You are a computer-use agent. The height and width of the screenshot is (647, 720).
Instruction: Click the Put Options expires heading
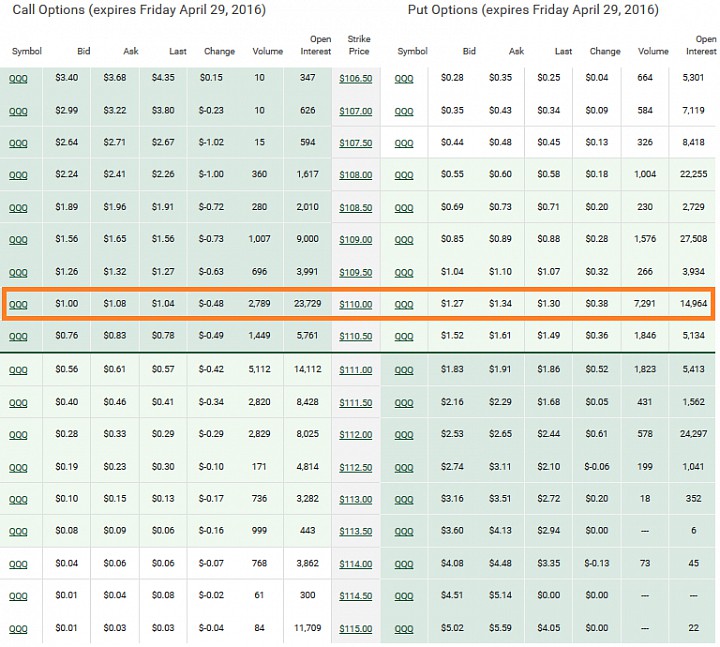point(533,10)
